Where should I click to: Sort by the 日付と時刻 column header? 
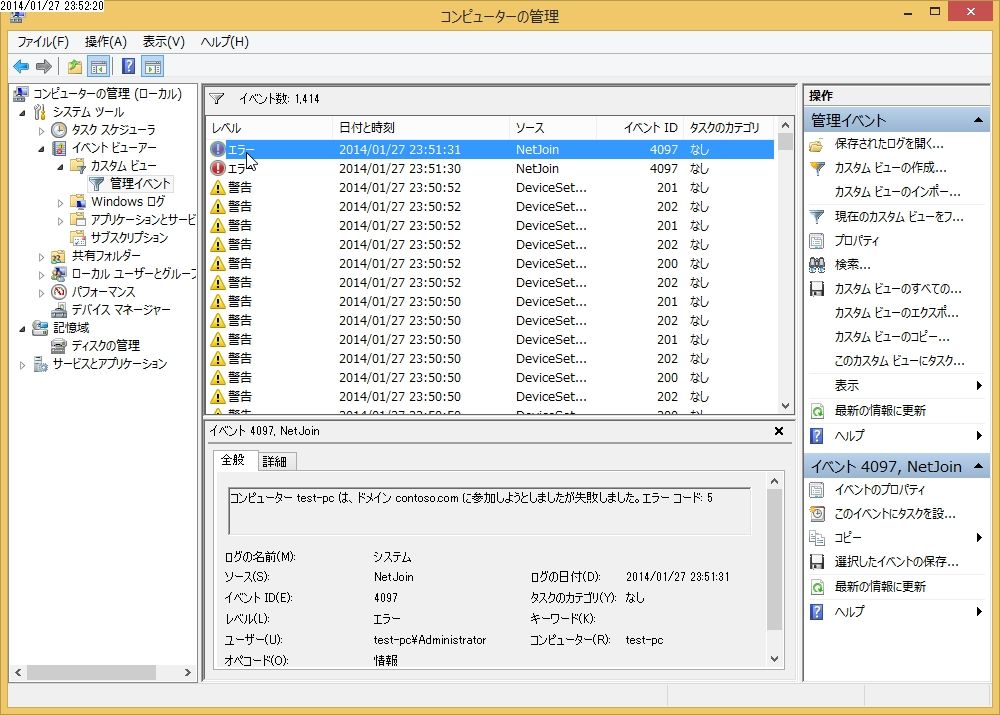[421, 128]
